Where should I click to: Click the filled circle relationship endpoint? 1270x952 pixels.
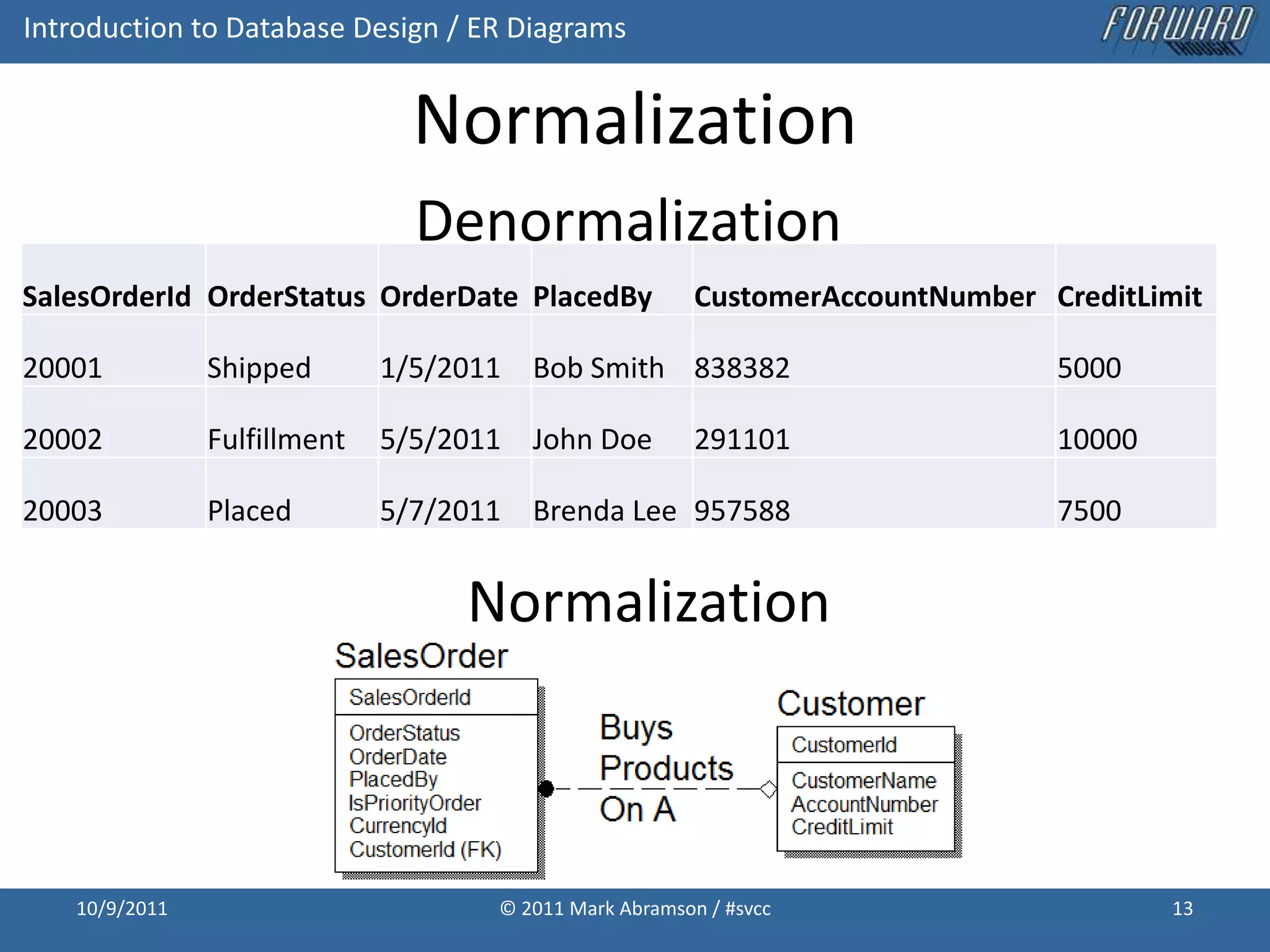(546, 788)
